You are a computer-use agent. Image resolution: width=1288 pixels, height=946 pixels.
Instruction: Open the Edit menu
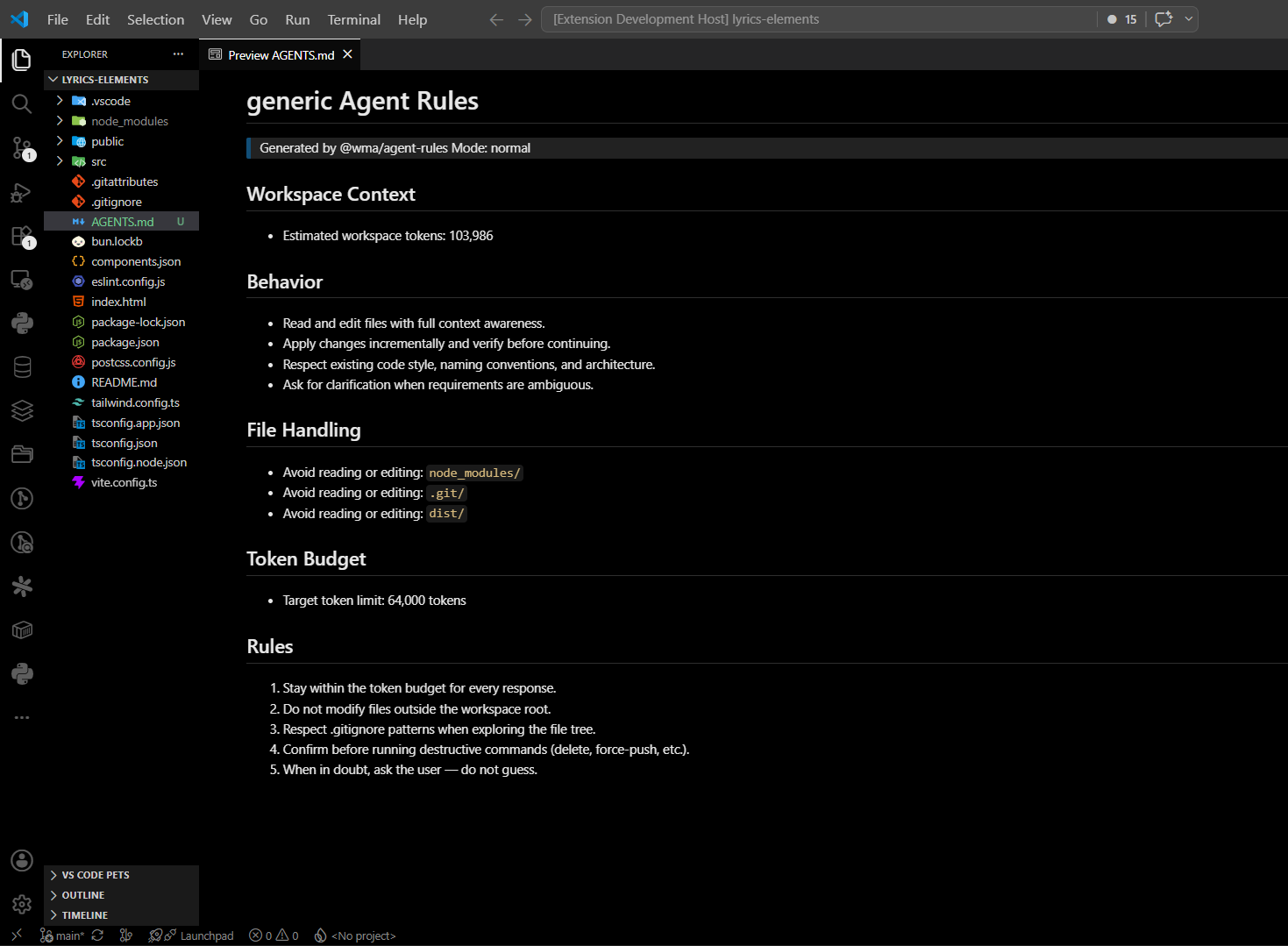pos(97,19)
